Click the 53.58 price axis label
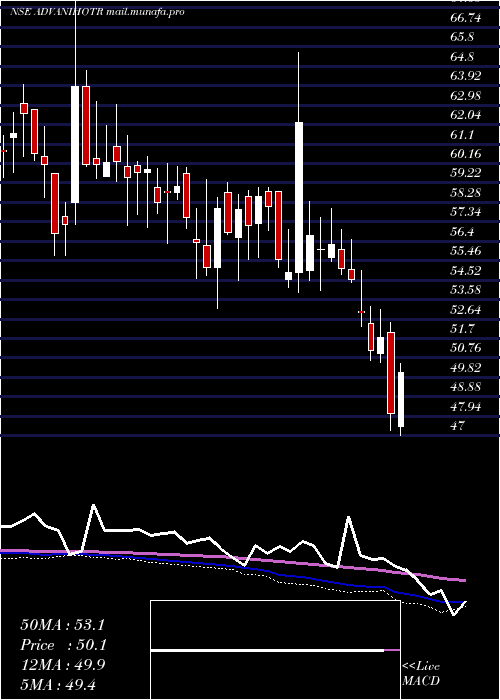 coord(466,290)
